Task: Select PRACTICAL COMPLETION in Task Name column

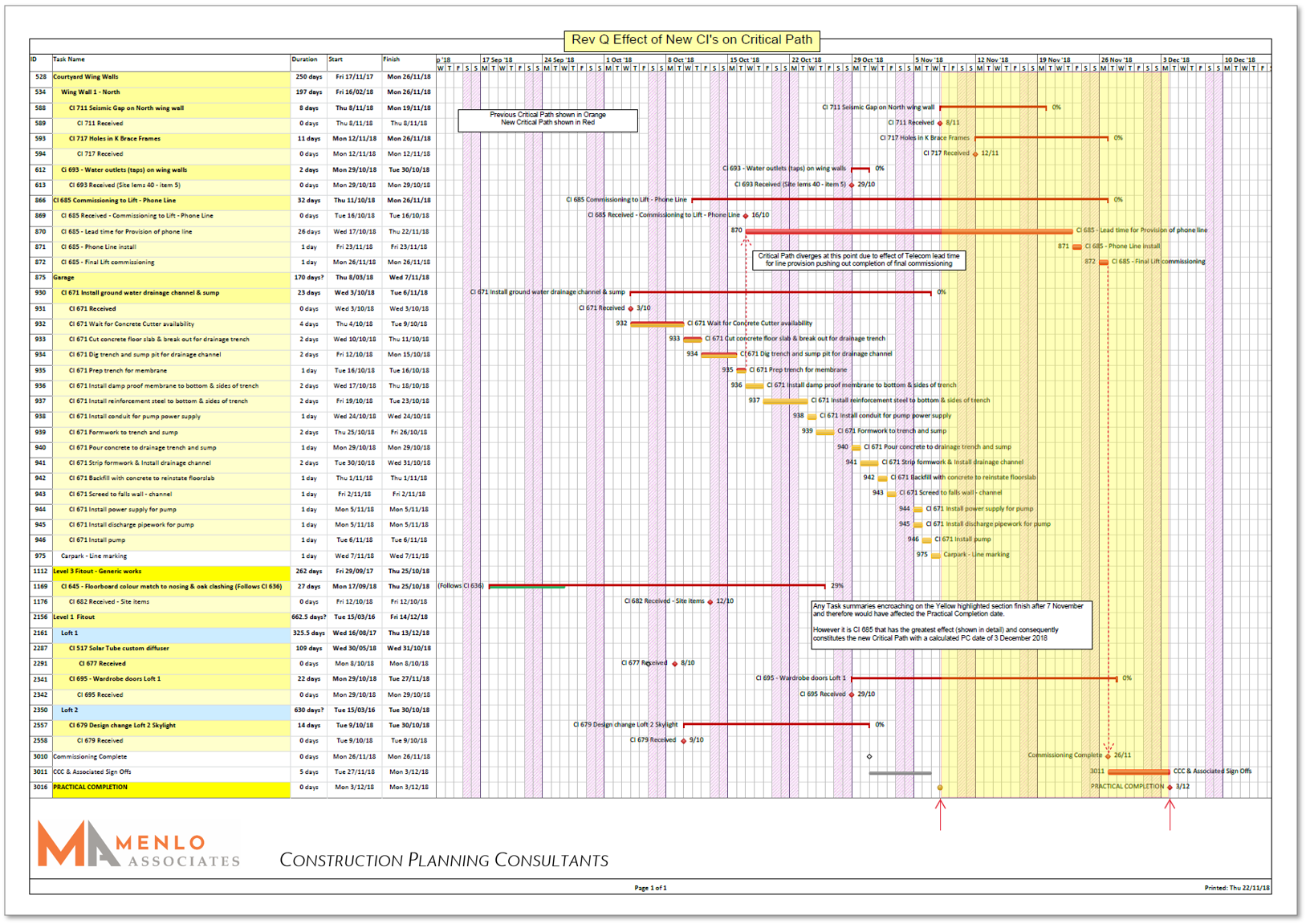Action: [x=90, y=788]
